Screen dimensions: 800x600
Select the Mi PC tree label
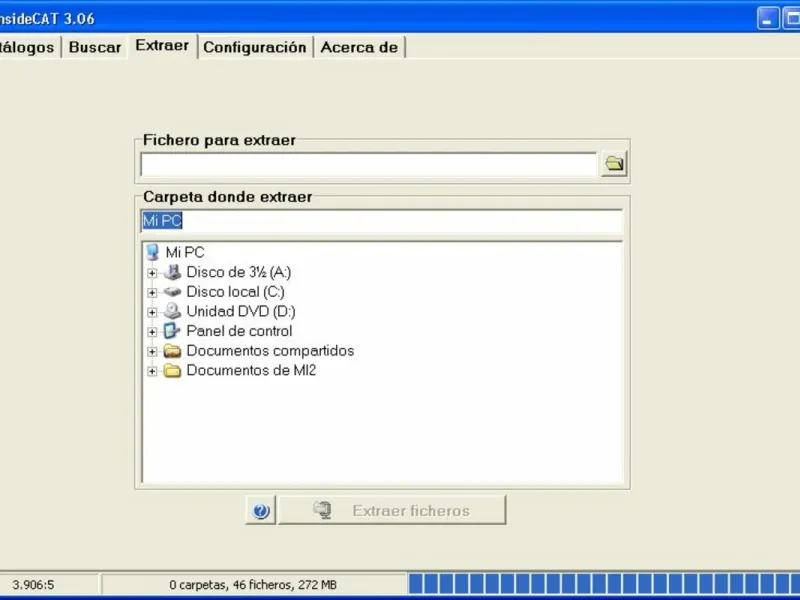point(185,252)
